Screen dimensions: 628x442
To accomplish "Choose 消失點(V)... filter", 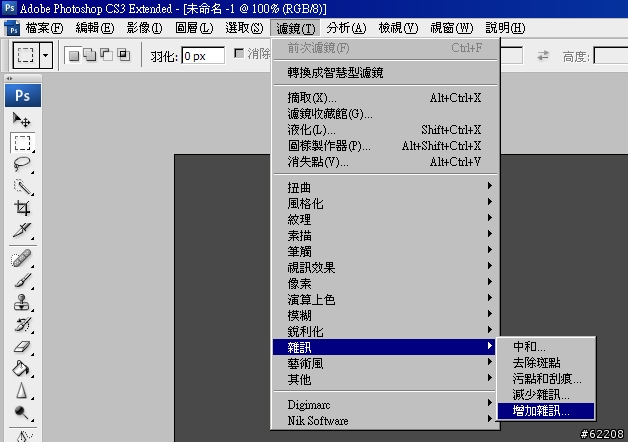I will tap(384, 162).
